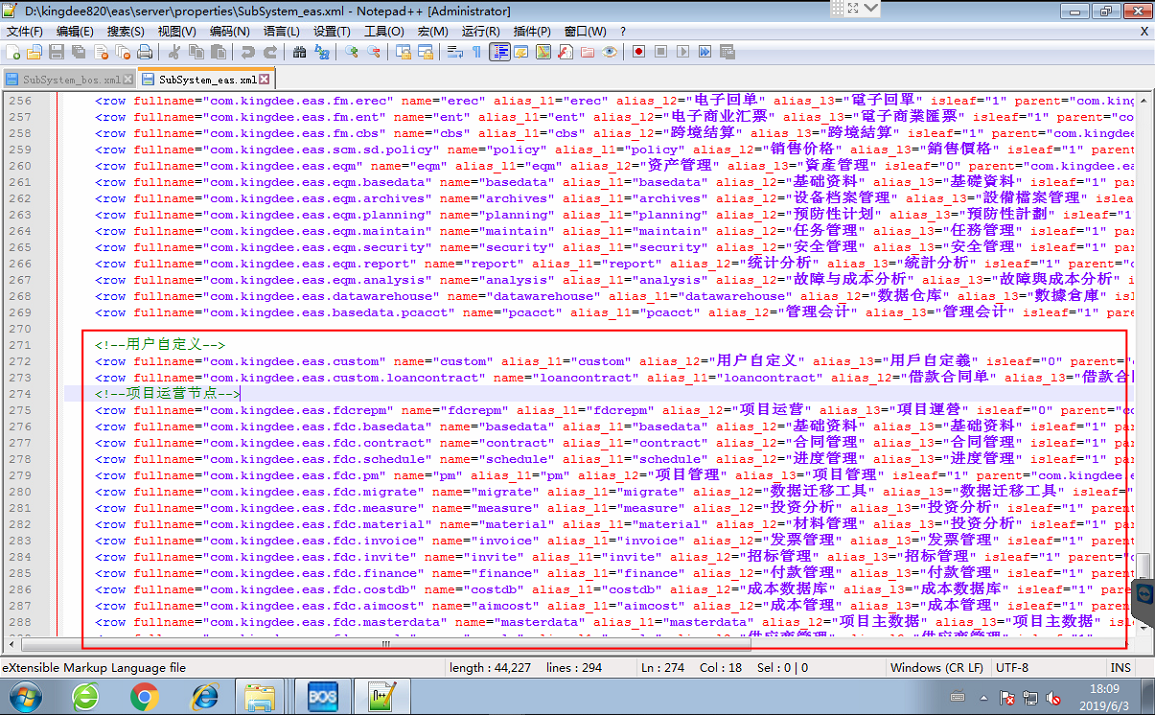Viewport: 1155px width, 715px height.
Task: Click line number 274 in margin
Action: (20, 394)
